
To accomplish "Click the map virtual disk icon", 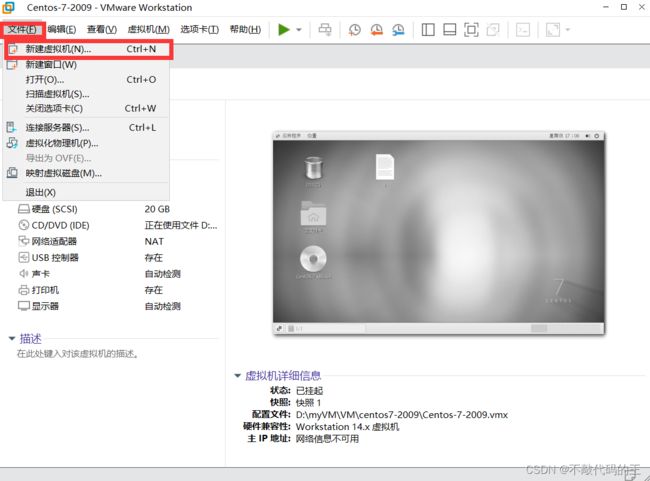I will [12, 173].
